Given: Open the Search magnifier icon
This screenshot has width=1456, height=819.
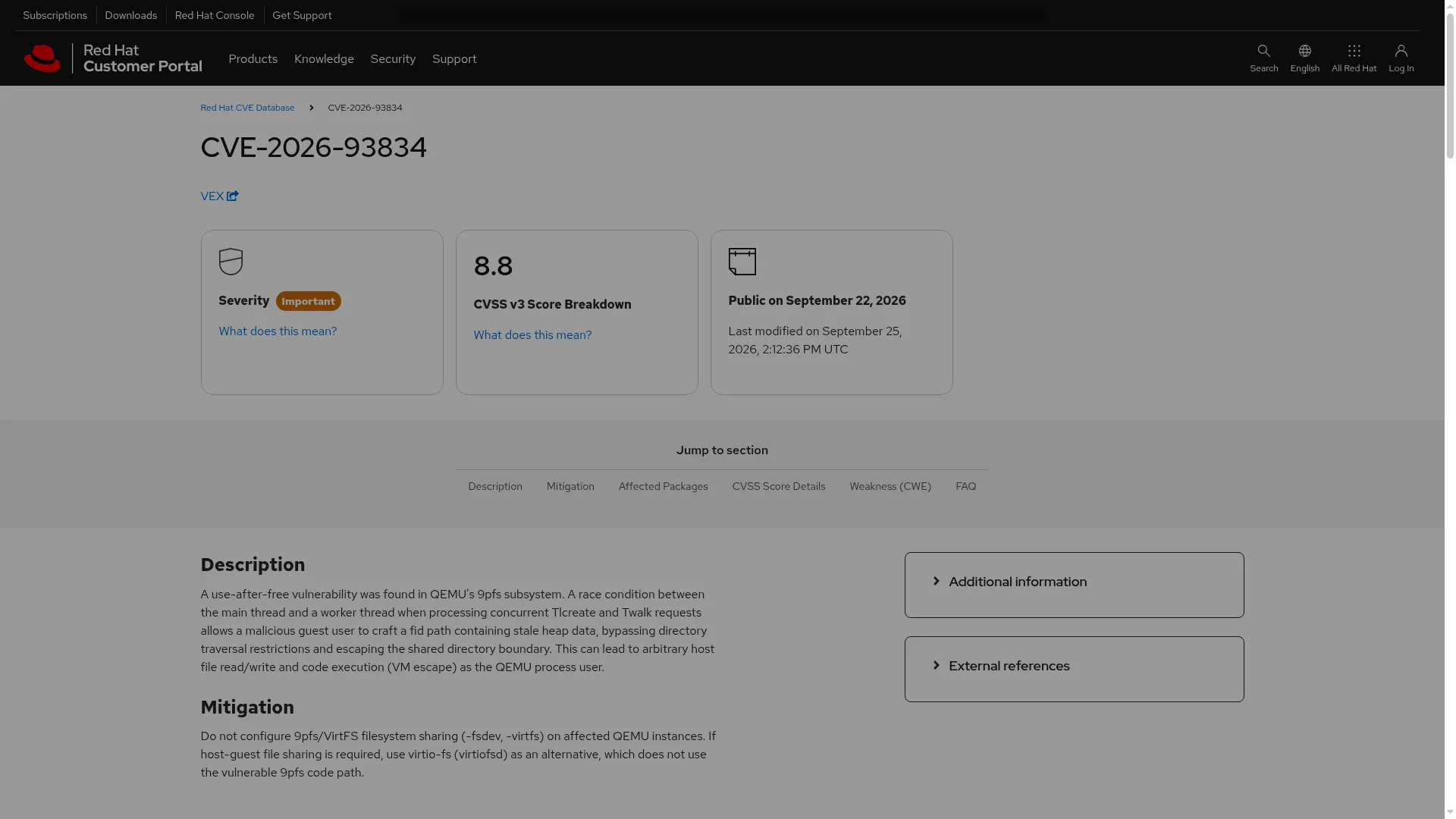Looking at the screenshot, I should (1263, 51).
